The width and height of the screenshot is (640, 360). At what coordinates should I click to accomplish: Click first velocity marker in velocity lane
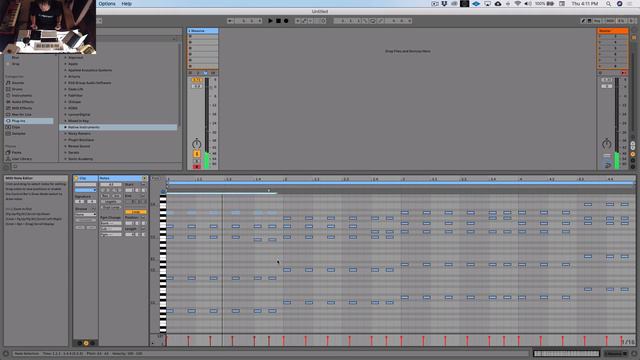tap(167, 340)
